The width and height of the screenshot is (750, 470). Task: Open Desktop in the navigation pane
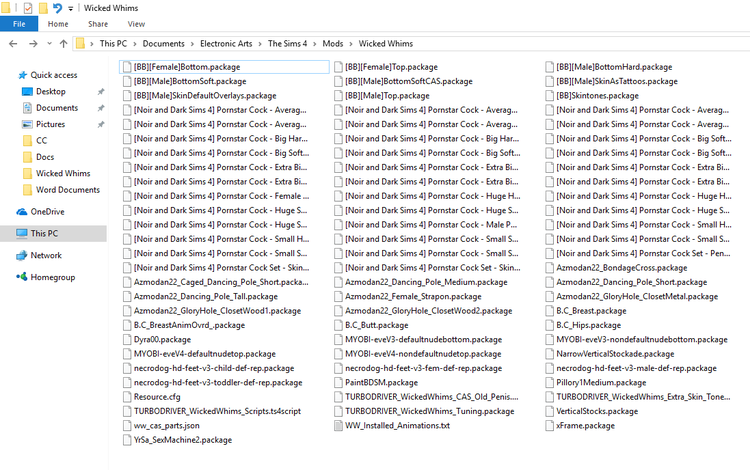tap(51, 91)
